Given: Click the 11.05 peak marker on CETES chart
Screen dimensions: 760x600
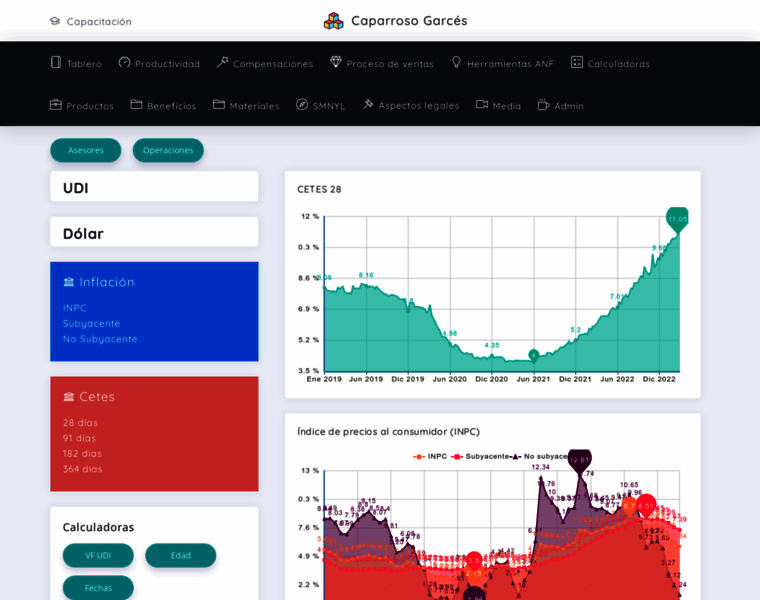Looking at the screenshot, I should (x=677, y=219).
